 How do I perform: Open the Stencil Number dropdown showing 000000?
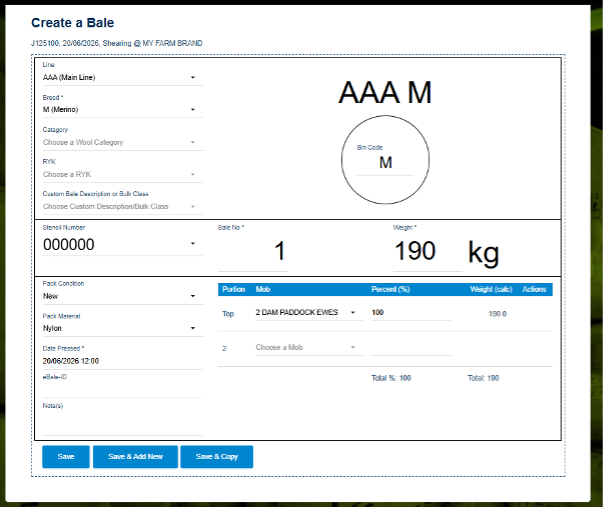tap(122, 244)
